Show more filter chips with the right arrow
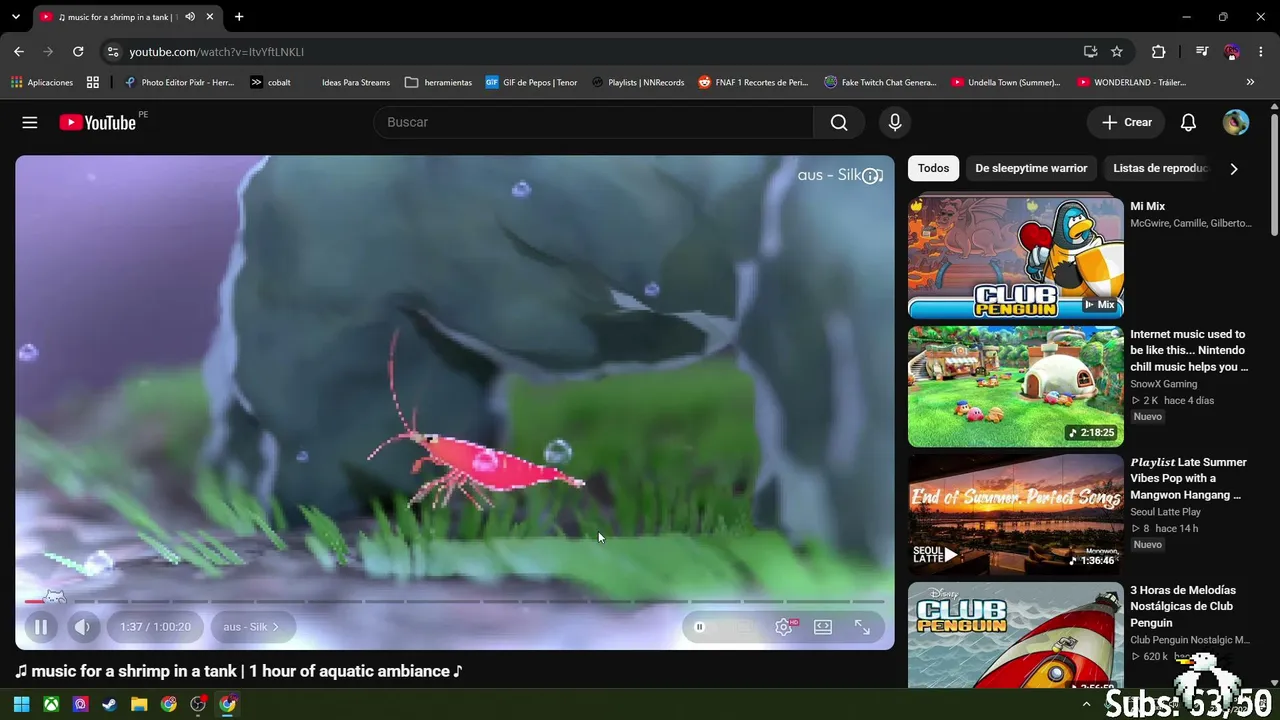The width and height of the screenshot is (1280, 720). [1234, 169]
